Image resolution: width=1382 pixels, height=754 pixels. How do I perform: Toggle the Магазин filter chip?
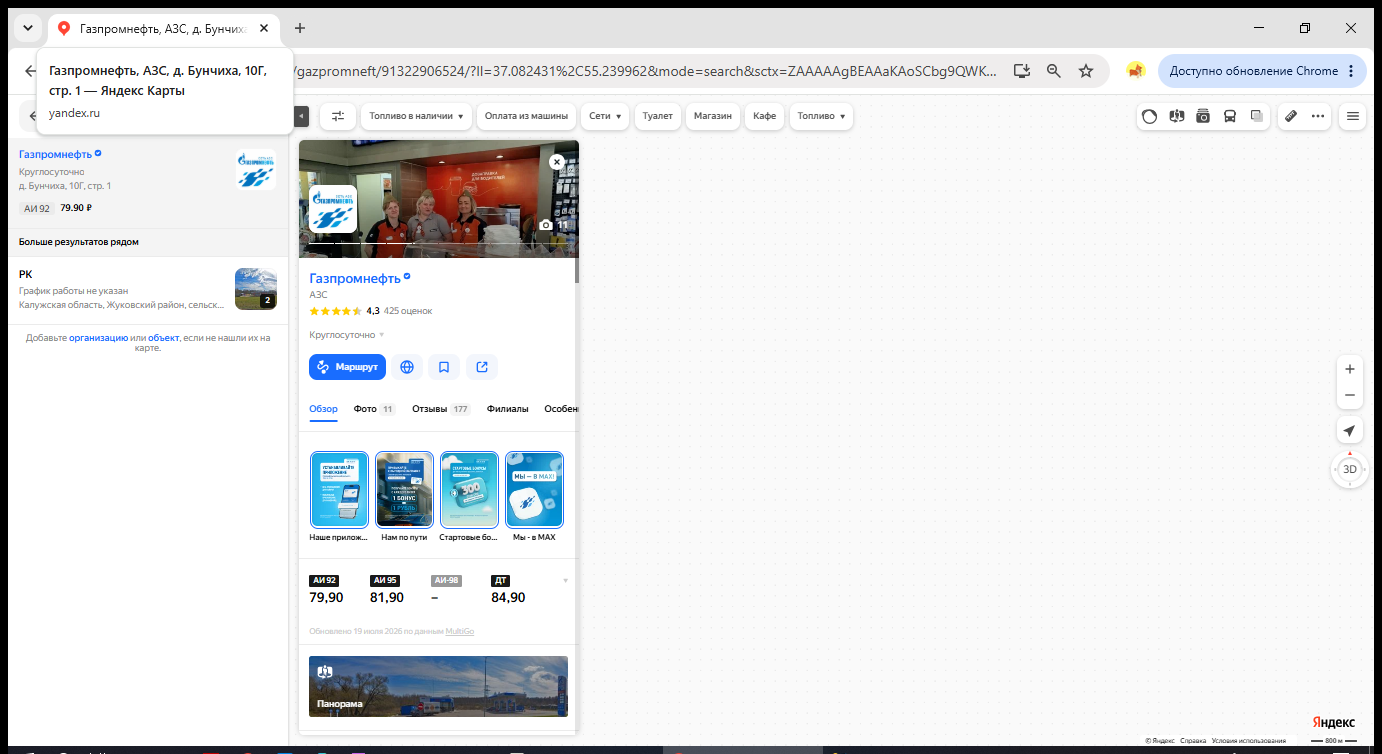pyautogui.click(x=713, y=116)
